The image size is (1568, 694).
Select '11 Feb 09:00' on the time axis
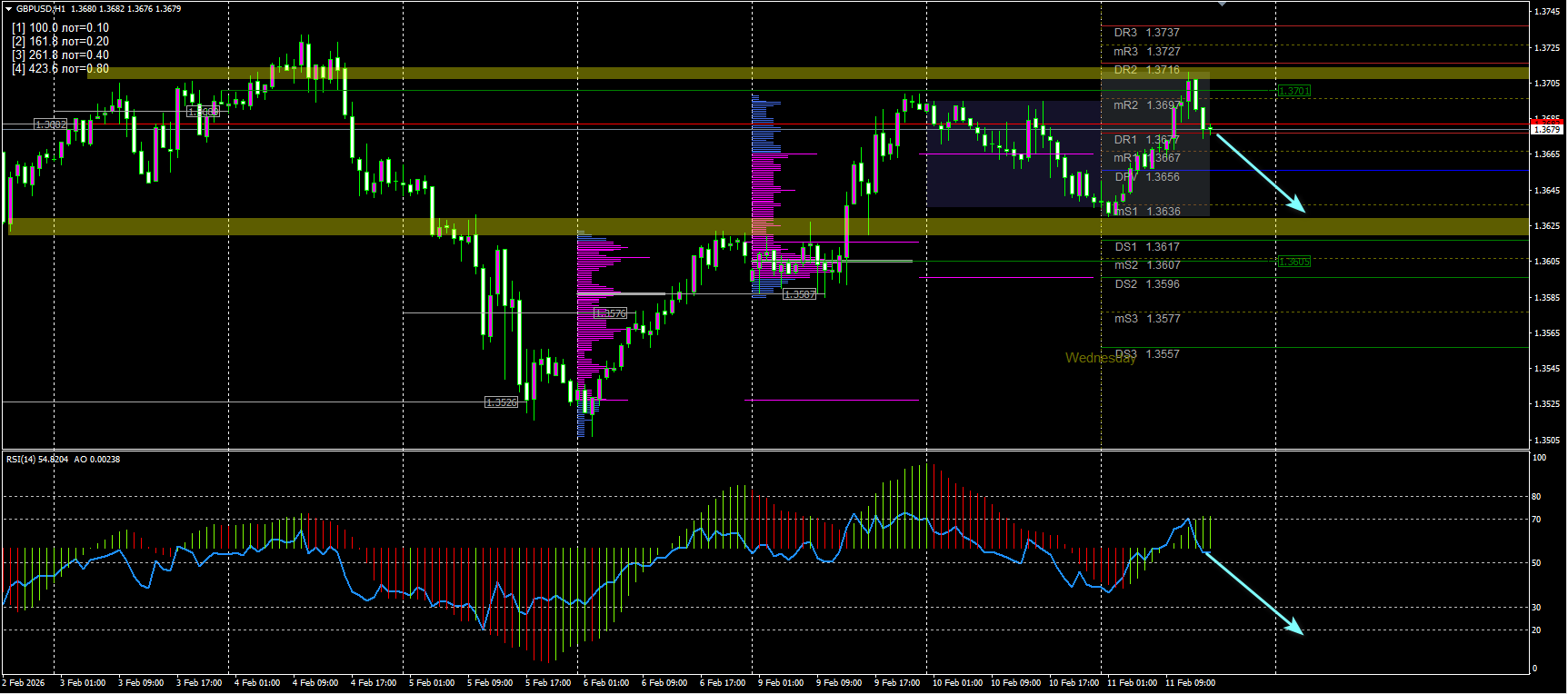point(1190,683)
